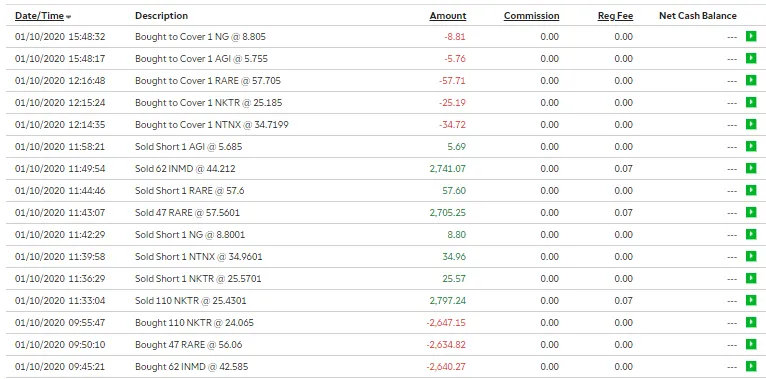Click green arrow for Sold Short AGI row
This screenshot has height=379, width=766.
[x=751, y=147]
